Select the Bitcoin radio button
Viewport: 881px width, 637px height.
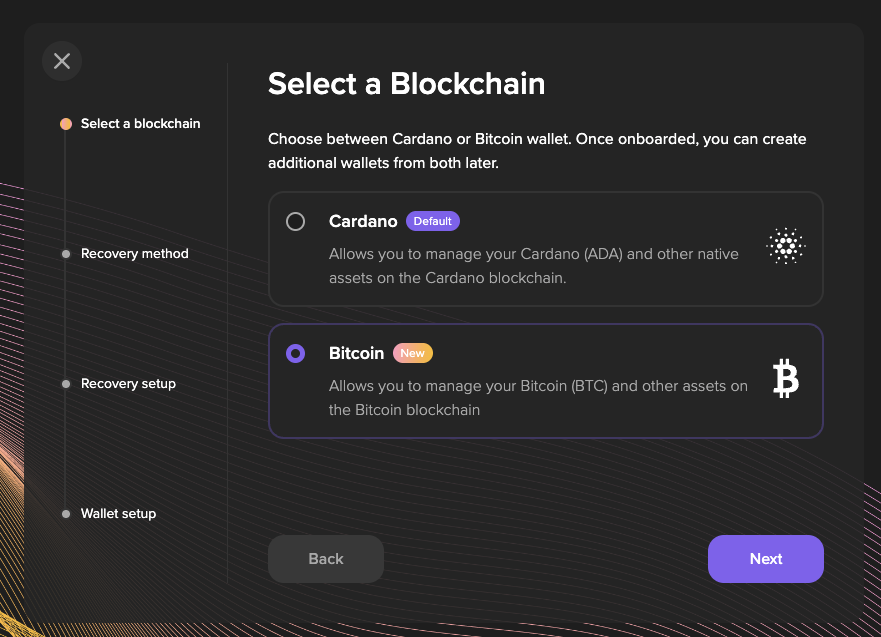(296, 354)
